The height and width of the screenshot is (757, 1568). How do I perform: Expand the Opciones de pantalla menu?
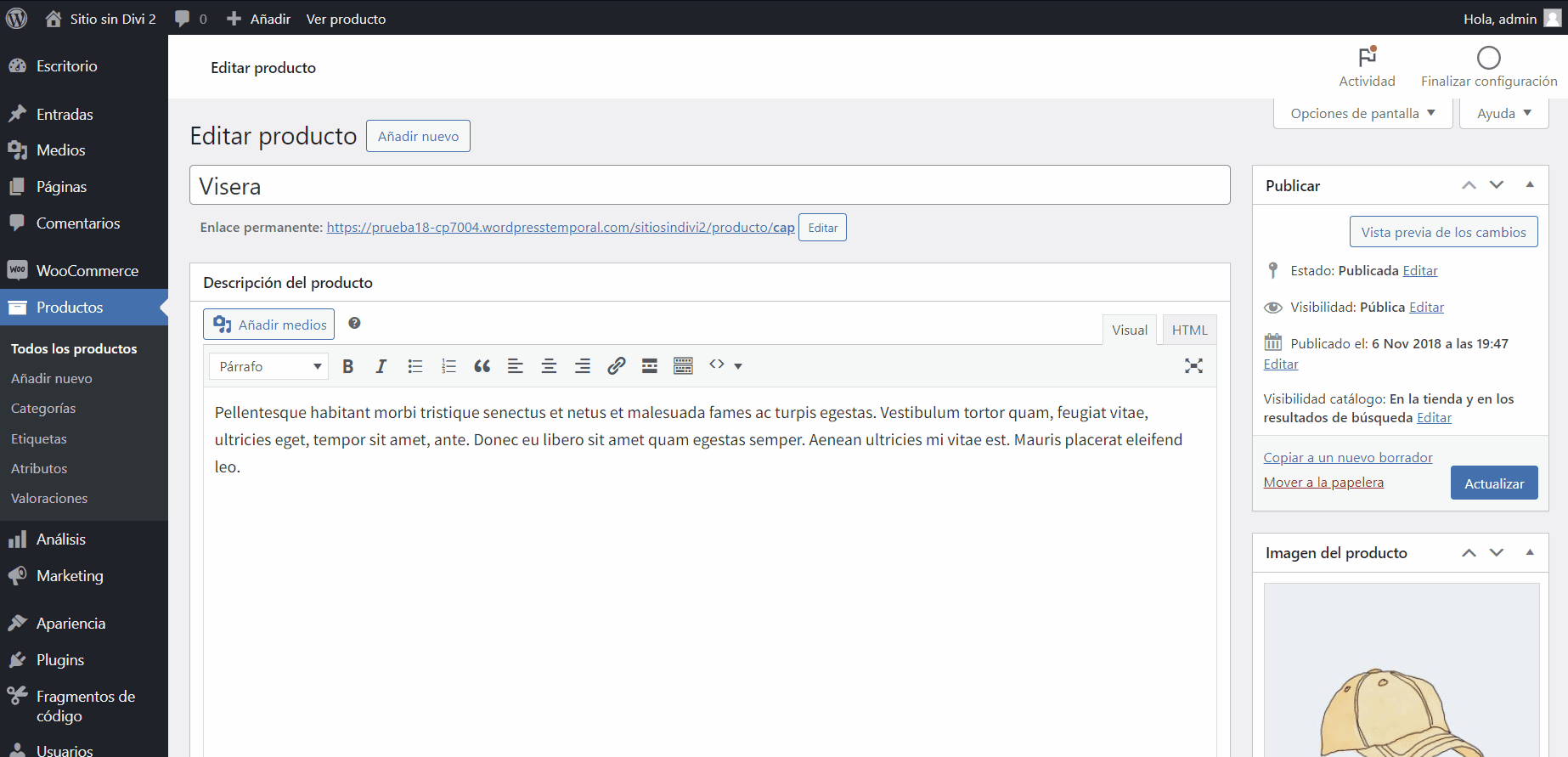point(1362,114)
